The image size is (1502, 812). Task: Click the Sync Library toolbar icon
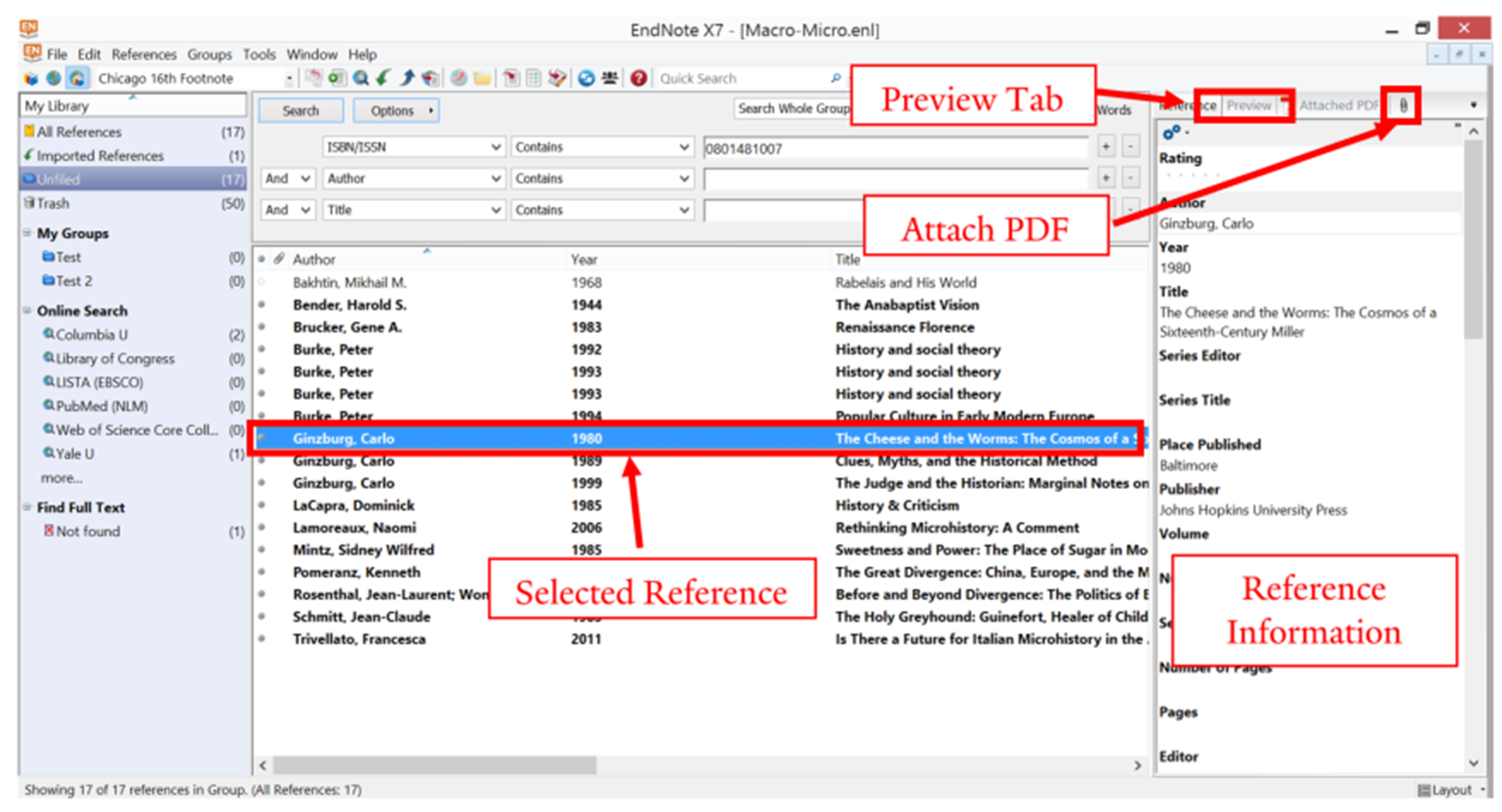pos(587,78)
